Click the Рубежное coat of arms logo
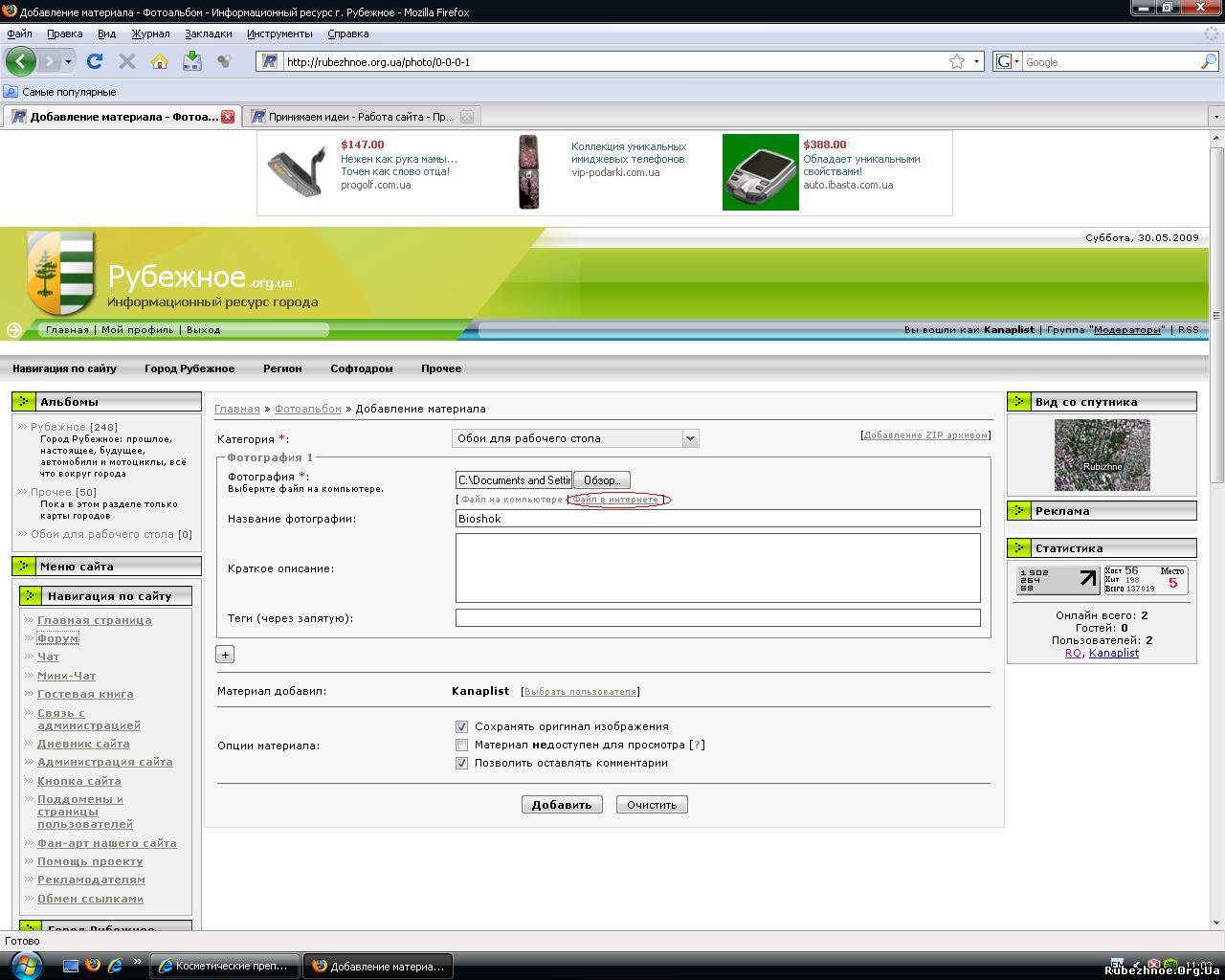 pyautogui.click(x=60, y=273)
